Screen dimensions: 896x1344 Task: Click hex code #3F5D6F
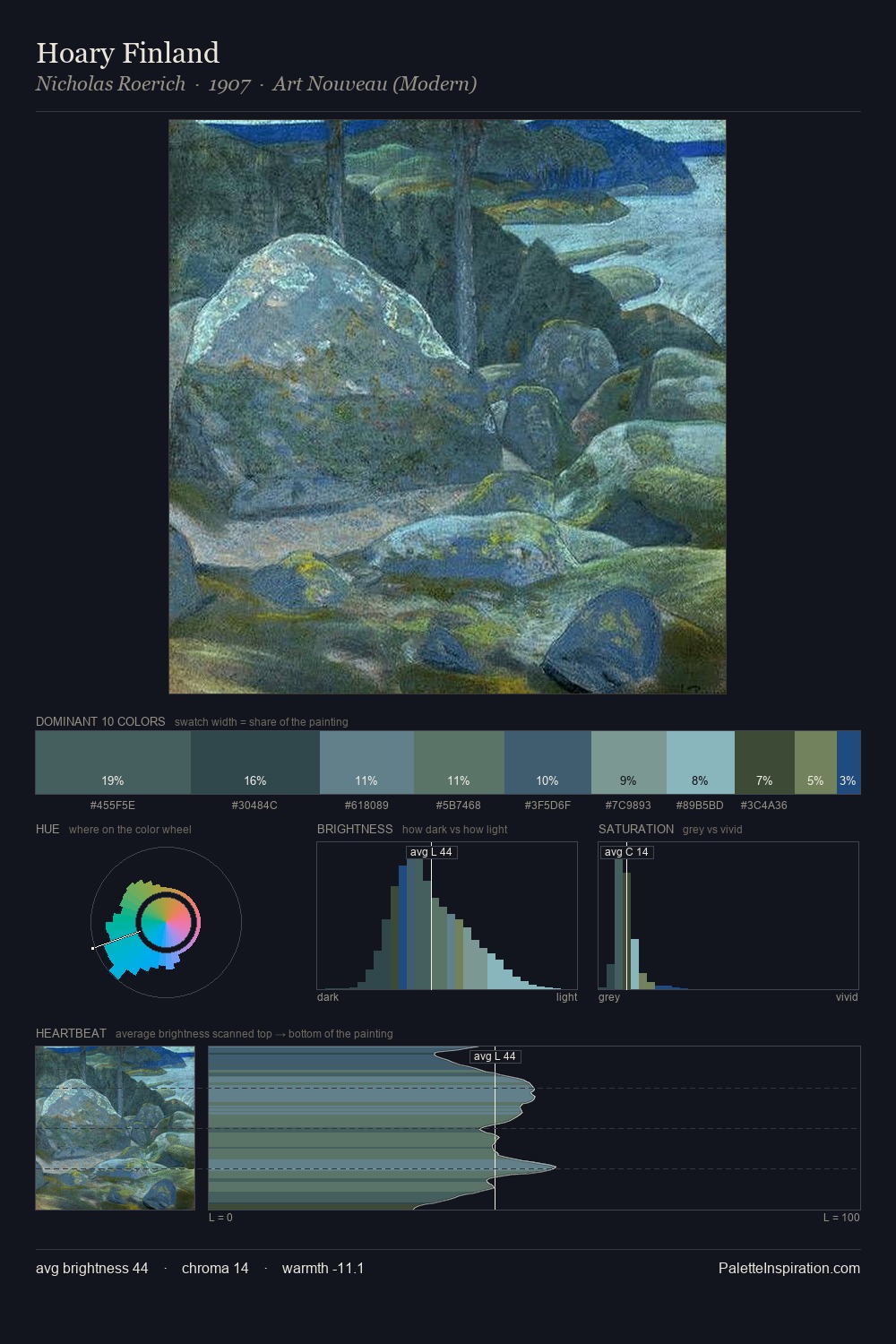click(x=547, y=806)
